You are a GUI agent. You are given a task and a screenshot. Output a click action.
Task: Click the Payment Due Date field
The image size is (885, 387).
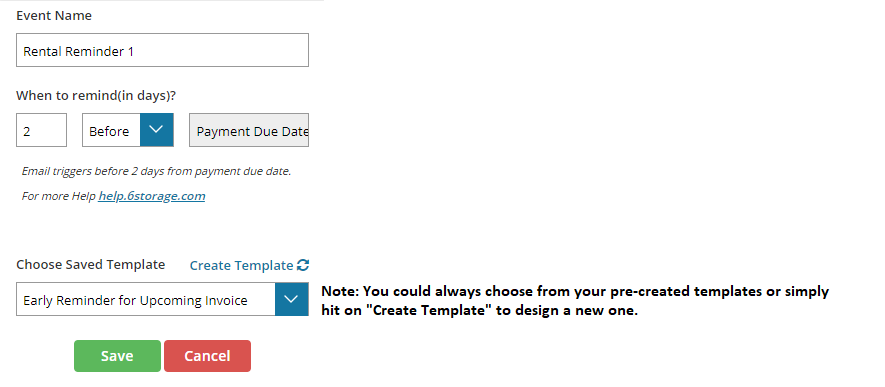click(249, 130)
